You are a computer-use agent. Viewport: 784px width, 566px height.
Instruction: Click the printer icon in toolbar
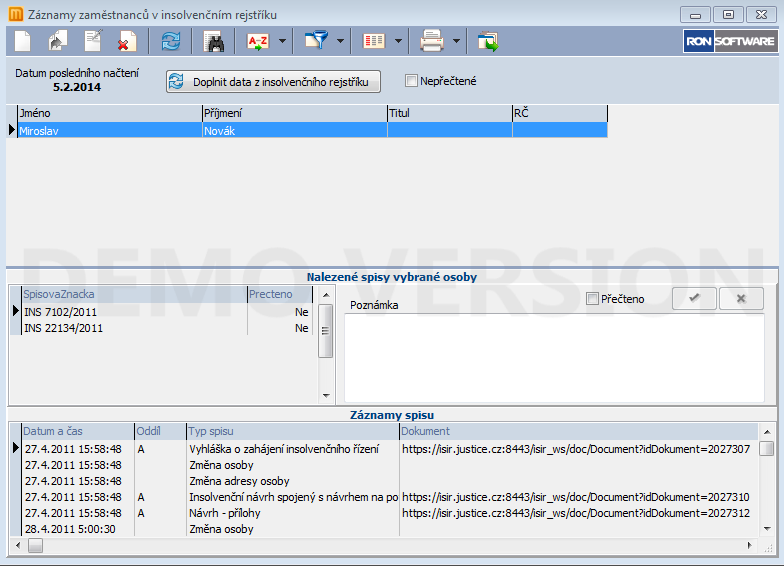[x=431, y=41]
